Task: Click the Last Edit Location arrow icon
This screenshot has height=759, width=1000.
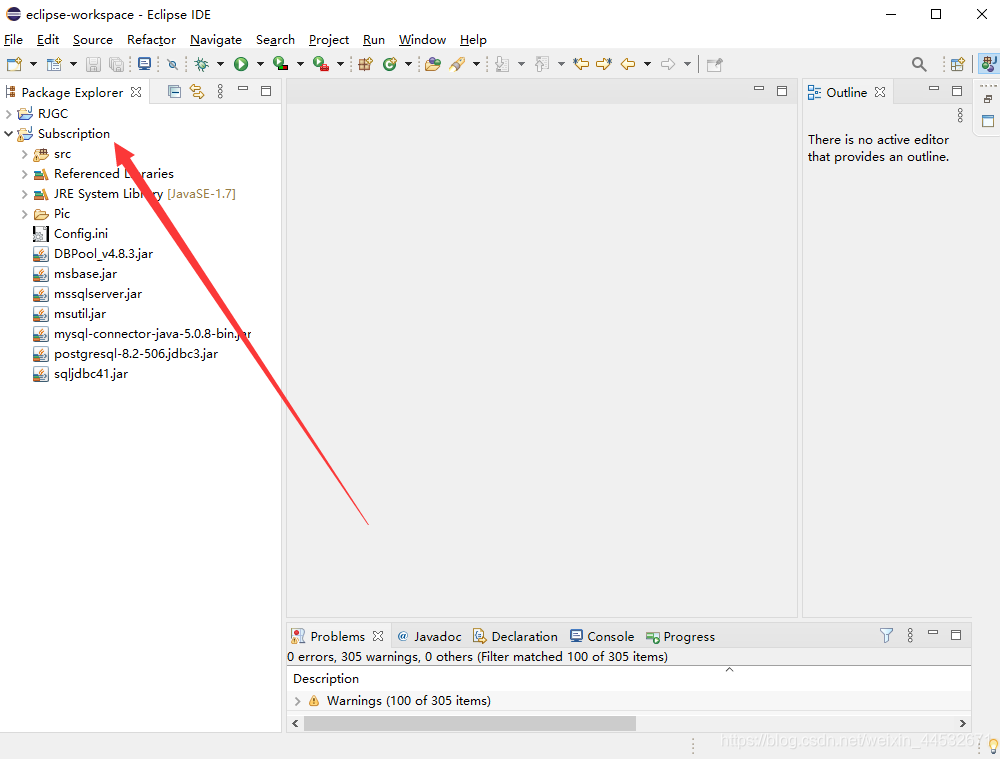Action: click(580, 64)
